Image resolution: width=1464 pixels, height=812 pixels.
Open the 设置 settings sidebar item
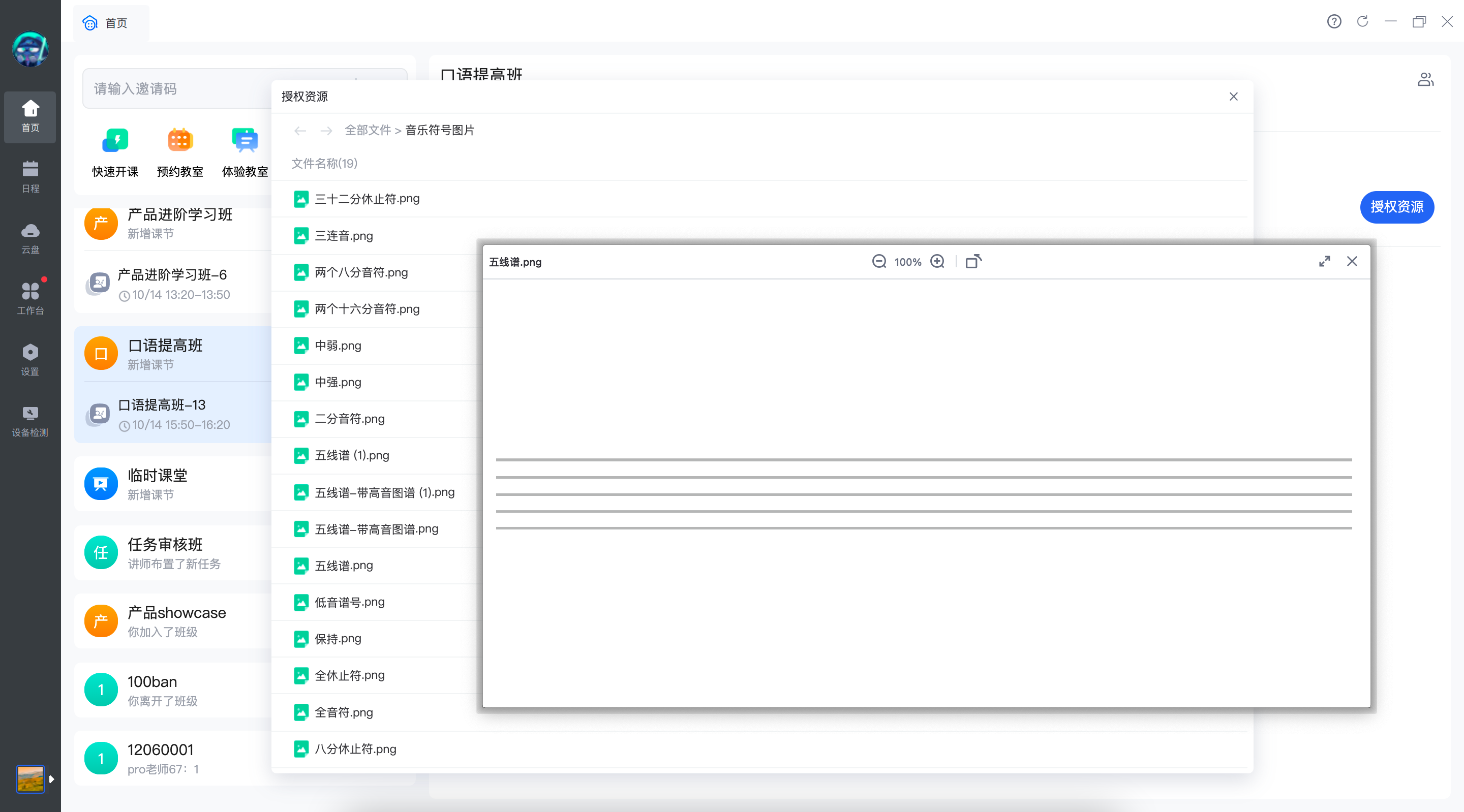point(30,360)
